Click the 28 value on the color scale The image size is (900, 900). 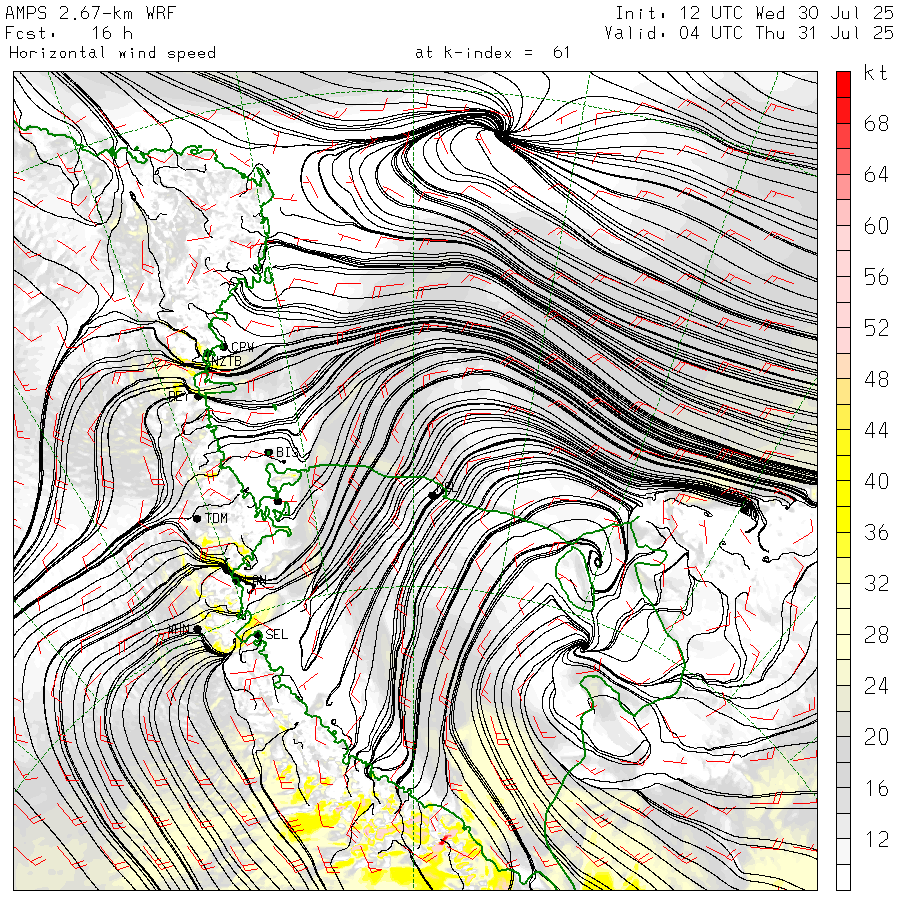pos(876,635)
